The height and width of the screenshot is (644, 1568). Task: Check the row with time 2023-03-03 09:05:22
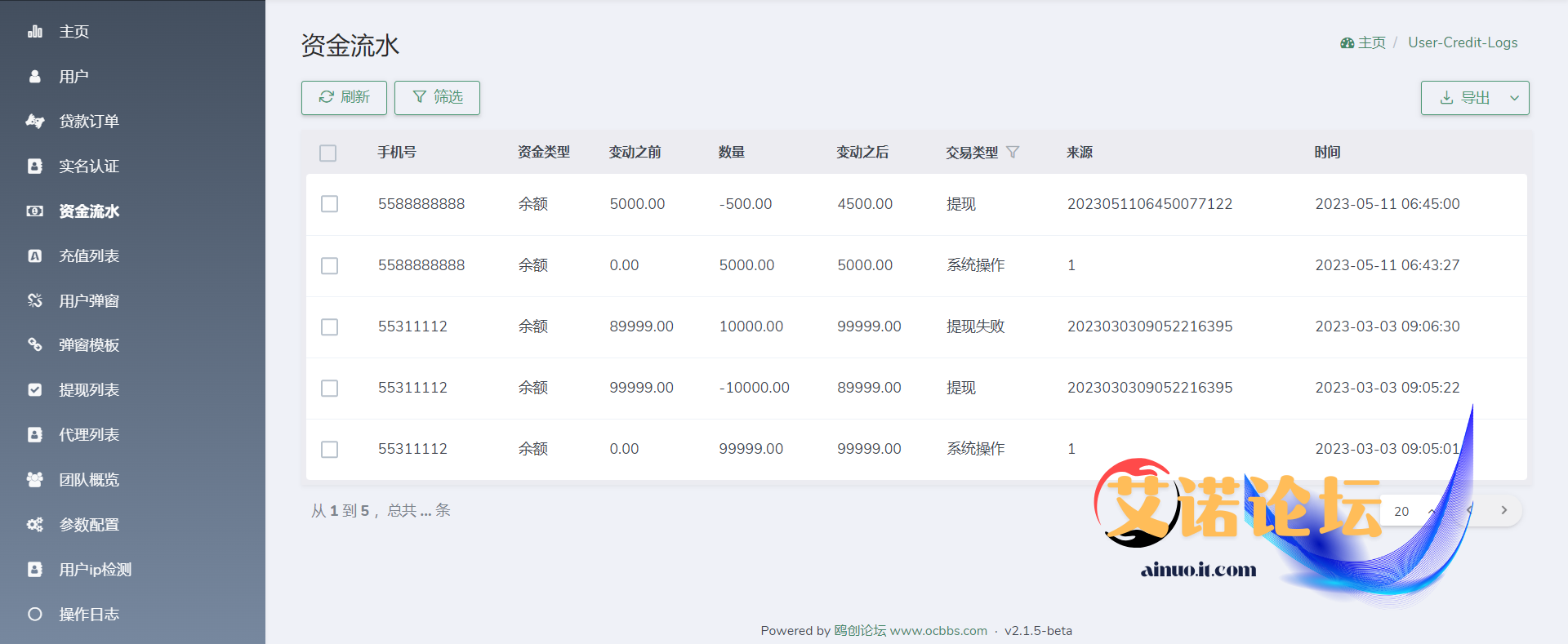pyautogui.click(x=330, y=389)
